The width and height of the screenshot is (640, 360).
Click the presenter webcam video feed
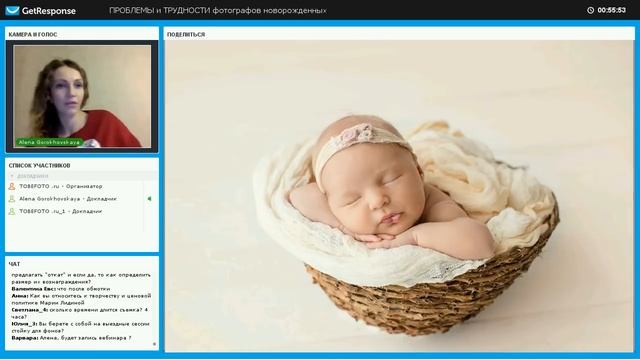(x=82, y=96)
